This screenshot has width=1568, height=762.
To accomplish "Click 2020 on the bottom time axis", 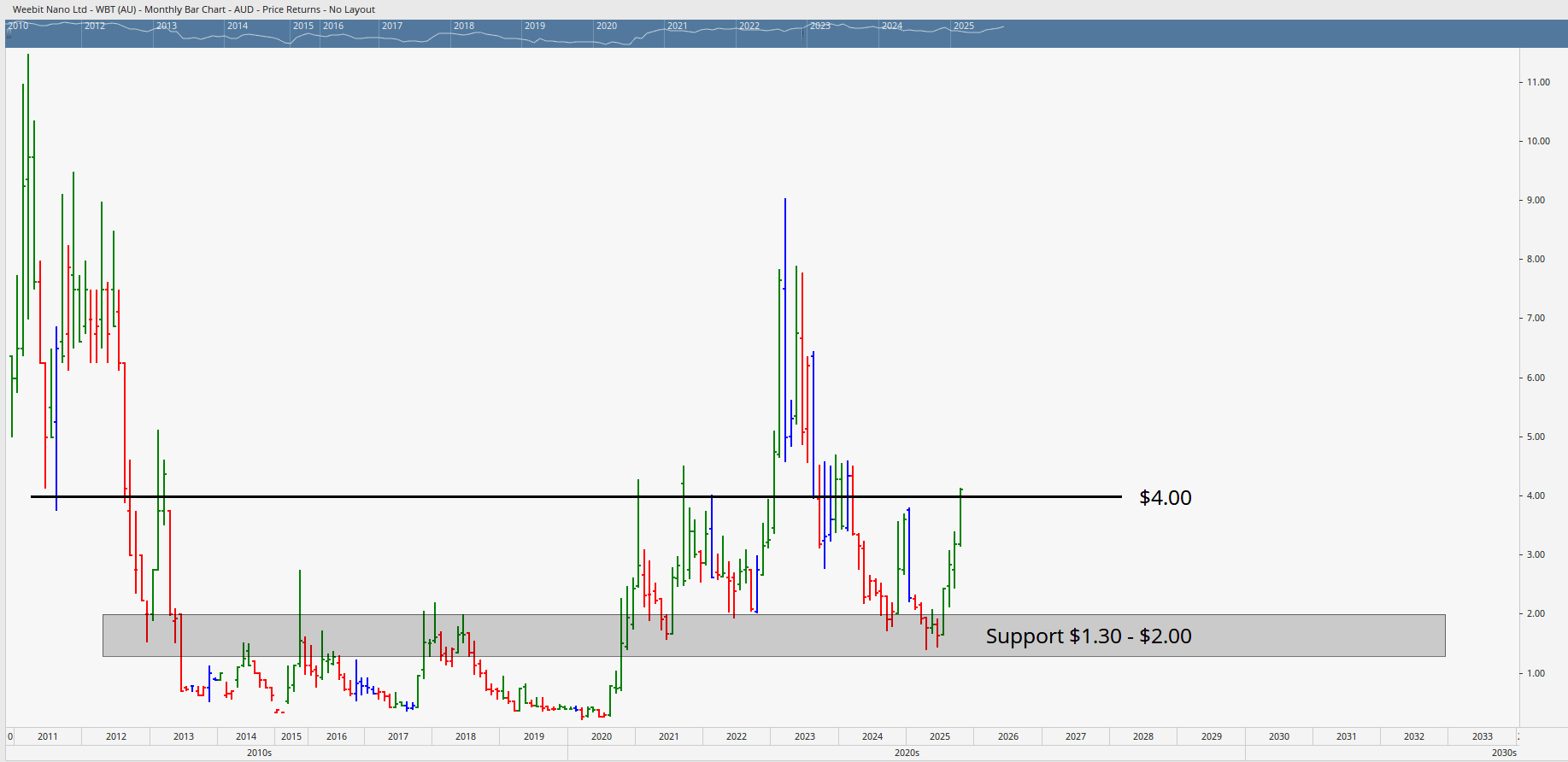I will 602,736.
